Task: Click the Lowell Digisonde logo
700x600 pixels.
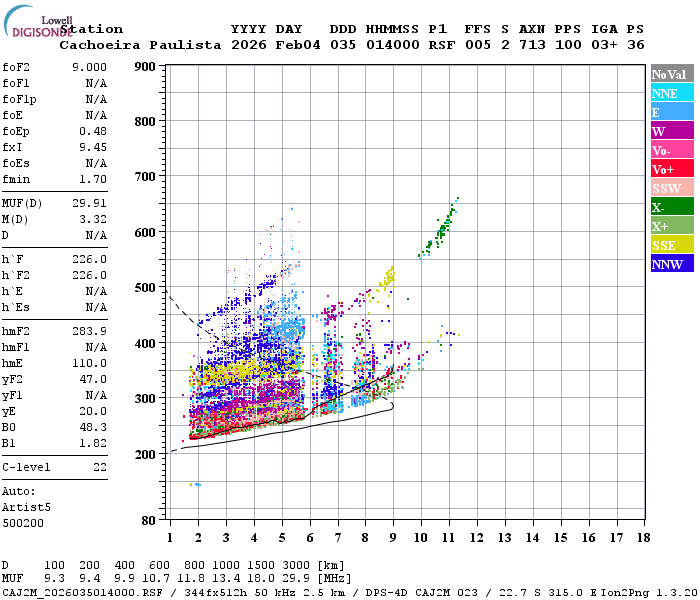Action: click(x=38, y=22)
